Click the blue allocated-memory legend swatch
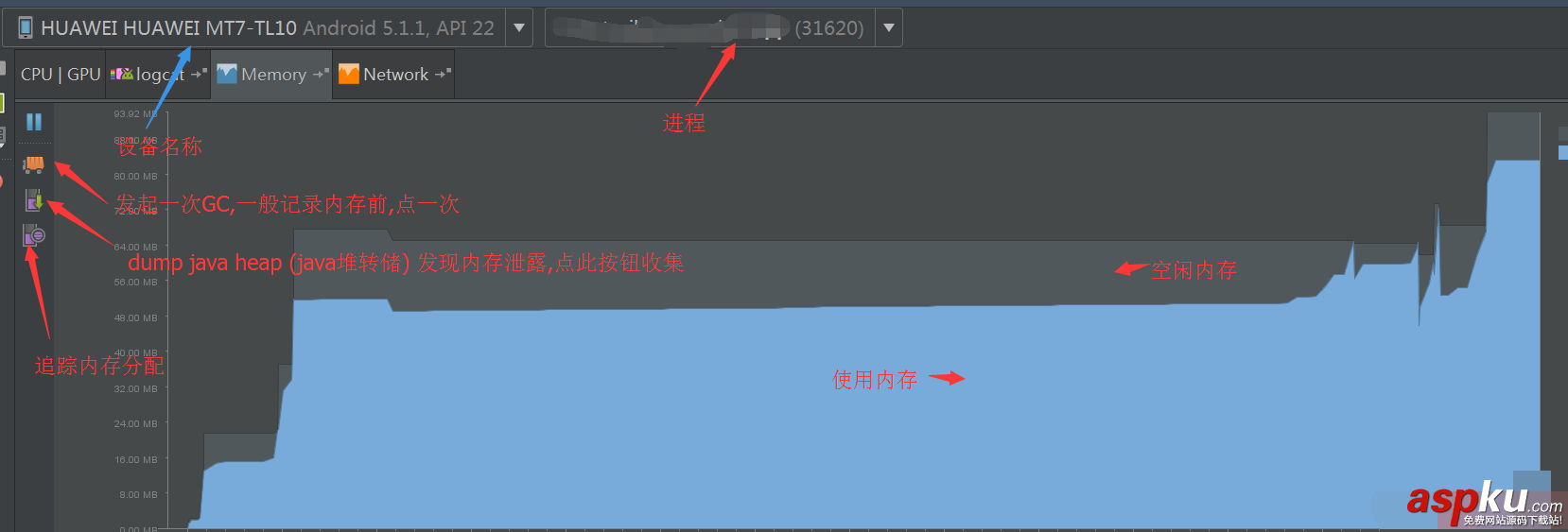Viewport: 1568px width, 532px height. point(1563,152)
